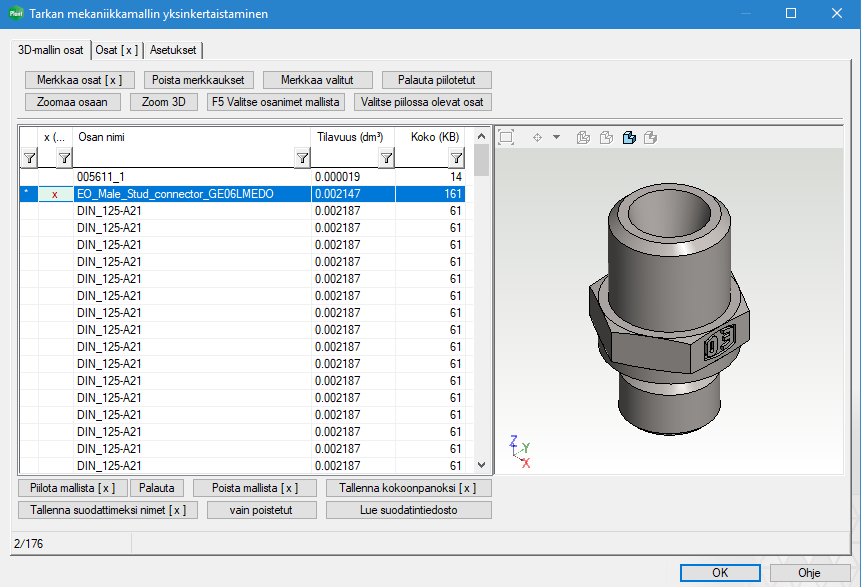Screen dimensions: 861x587
Task: Open the Asetukset tab
Action: 174,50
